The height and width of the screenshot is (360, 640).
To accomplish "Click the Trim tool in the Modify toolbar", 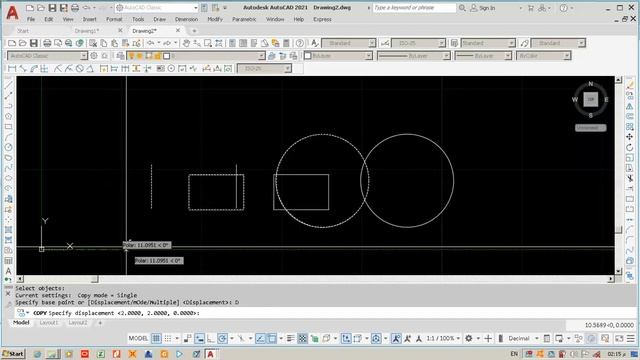I will click(629, 178).
